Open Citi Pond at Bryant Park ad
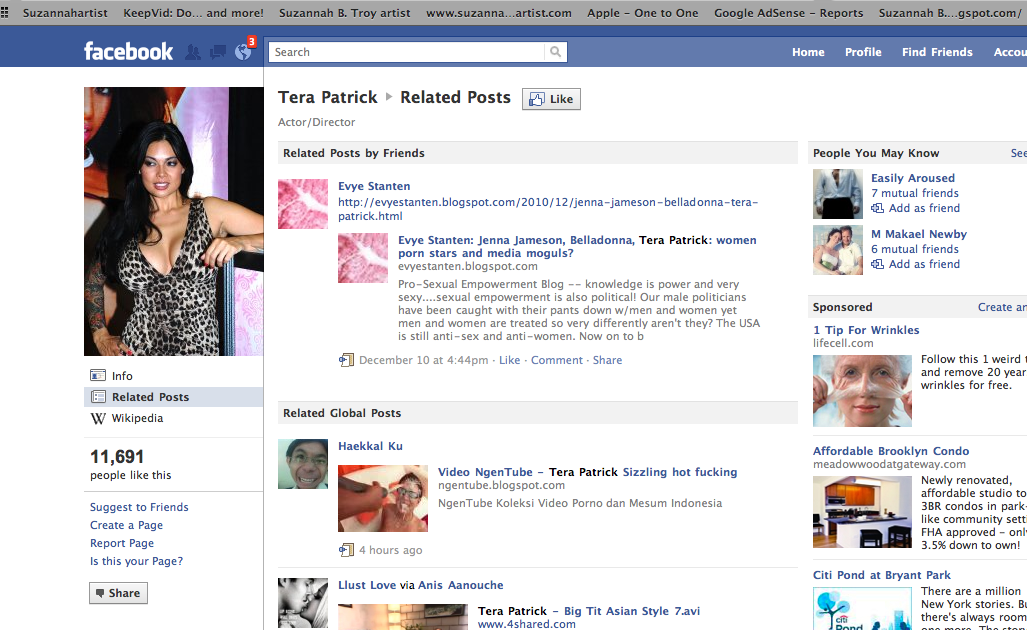The image size is (1027, 630). click(x=882, y=575)
